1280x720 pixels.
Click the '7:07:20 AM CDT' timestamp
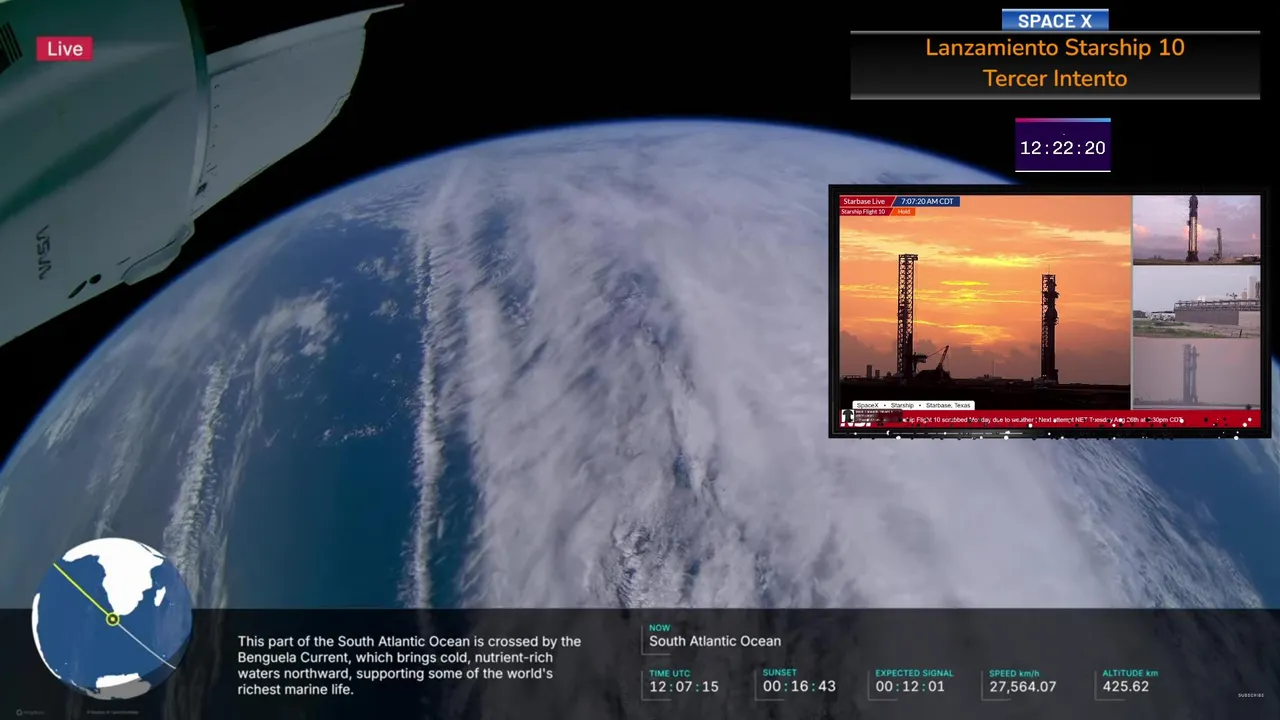[x=927, y=201]
